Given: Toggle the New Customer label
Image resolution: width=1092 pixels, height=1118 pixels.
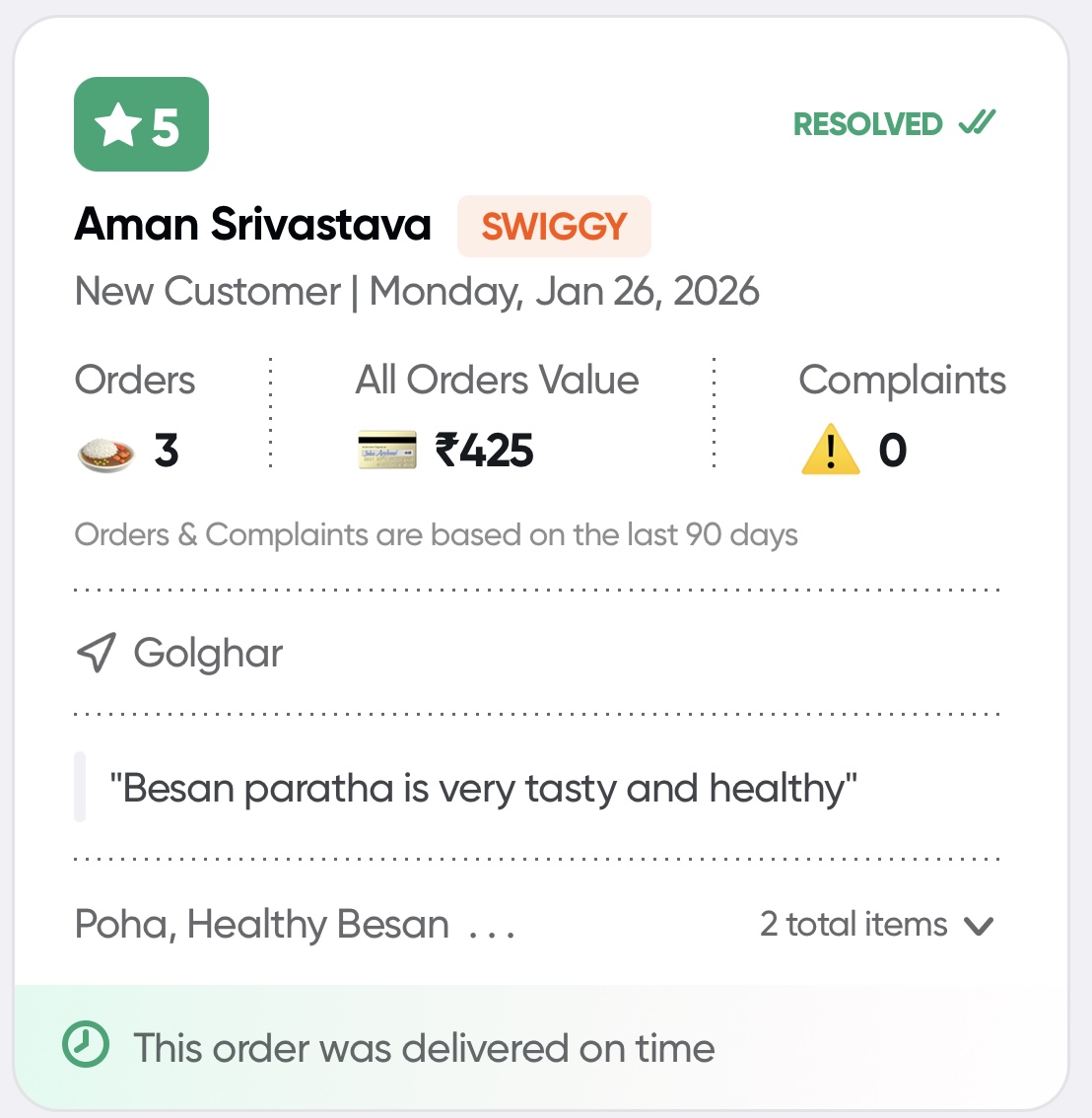Looking at the screenshot, I should [206, 291].
